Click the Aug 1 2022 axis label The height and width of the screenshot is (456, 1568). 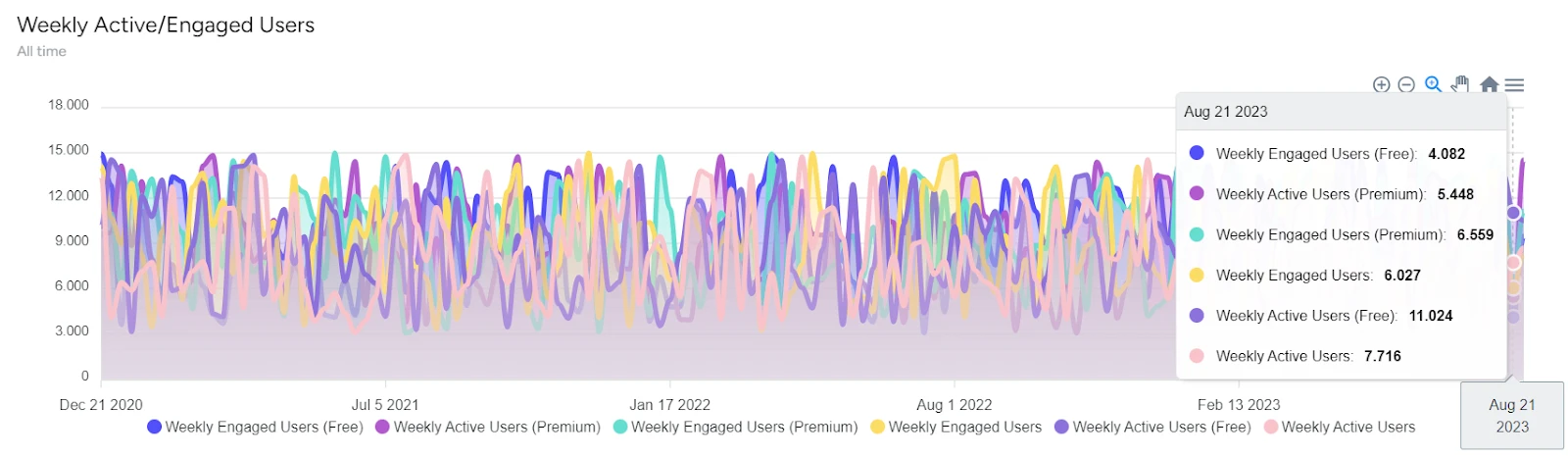coord(955,405)
